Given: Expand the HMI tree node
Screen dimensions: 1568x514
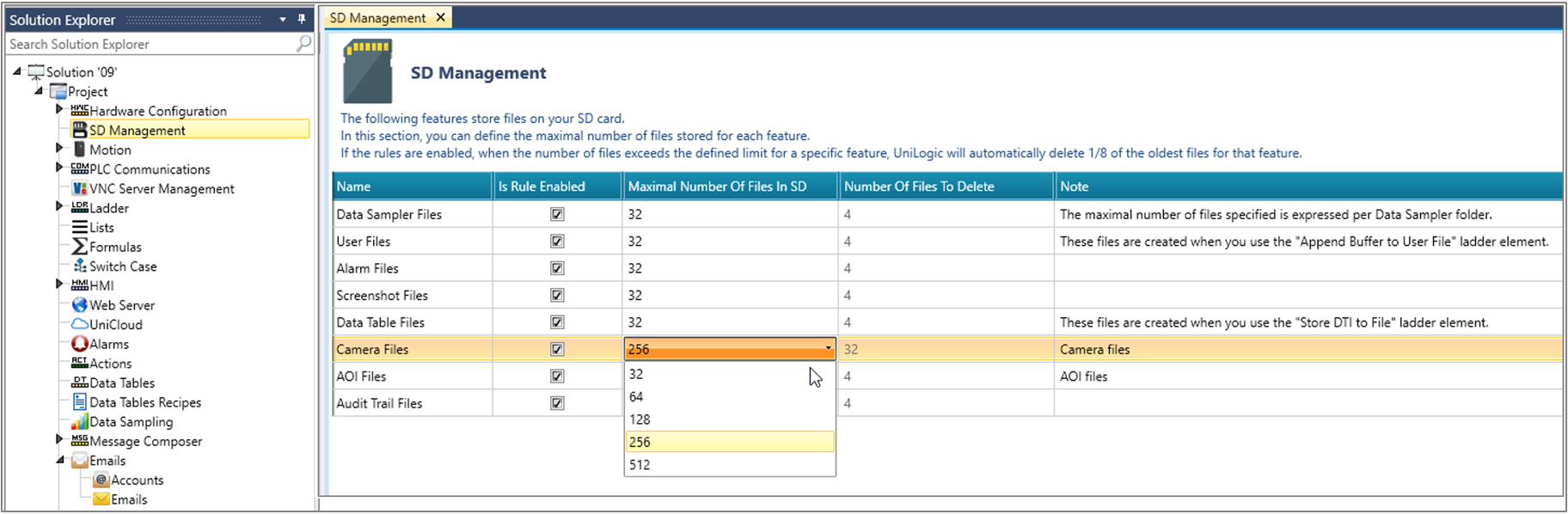Looking at the screenshot, I should click(58, 284).
